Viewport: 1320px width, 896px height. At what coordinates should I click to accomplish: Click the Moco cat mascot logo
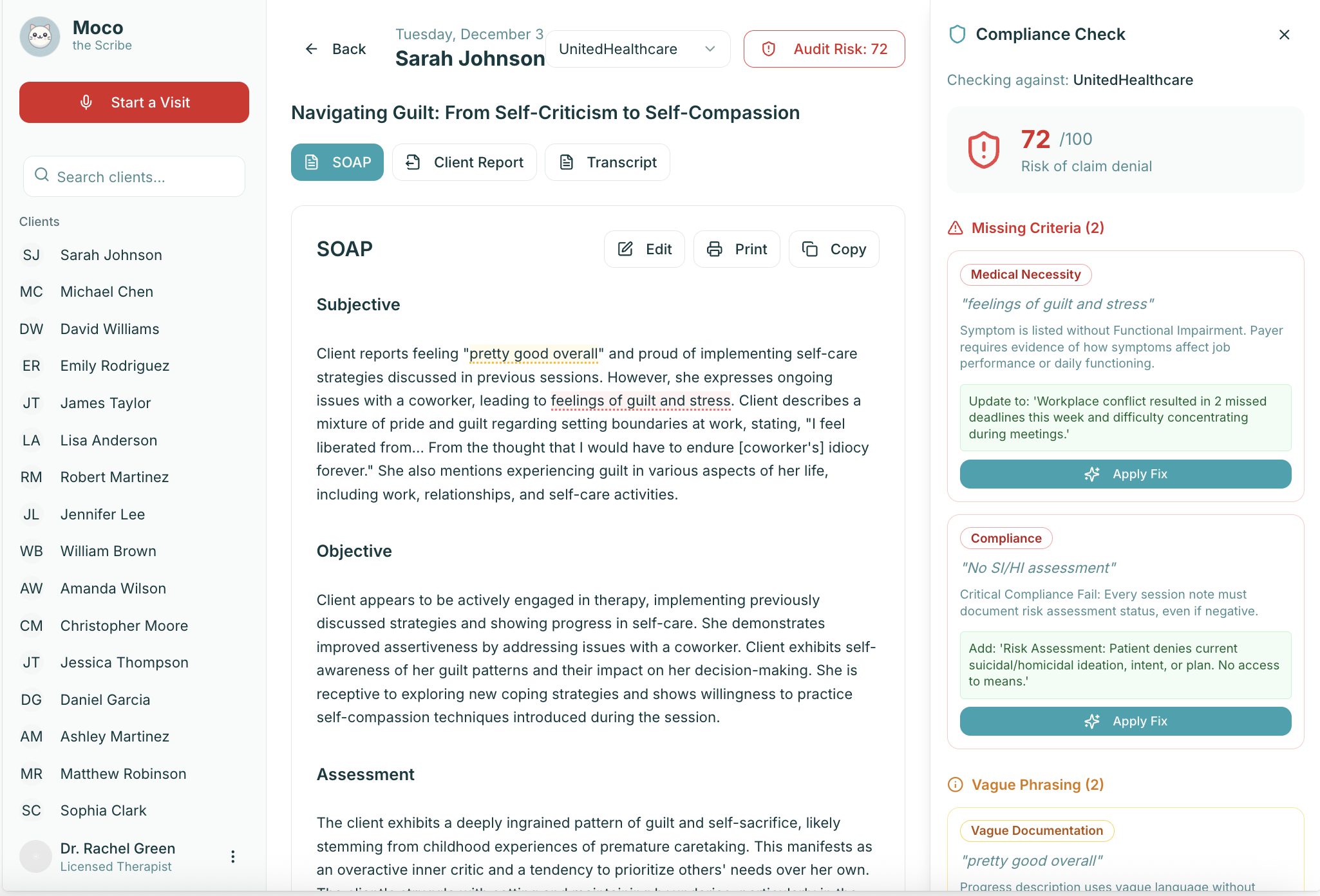coord(39,37)
